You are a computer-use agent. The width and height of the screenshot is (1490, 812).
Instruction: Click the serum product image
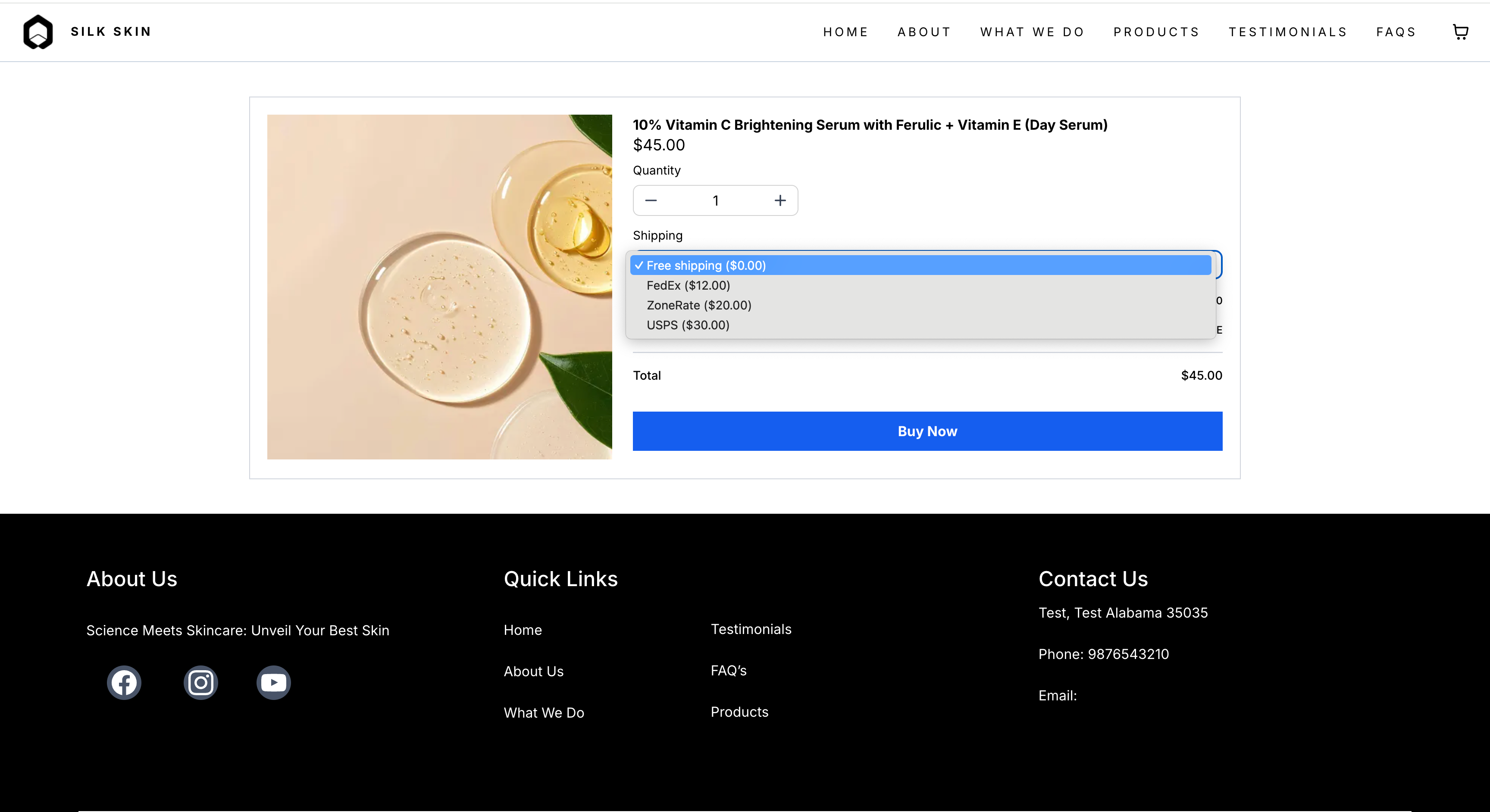[x=440, y=287]
